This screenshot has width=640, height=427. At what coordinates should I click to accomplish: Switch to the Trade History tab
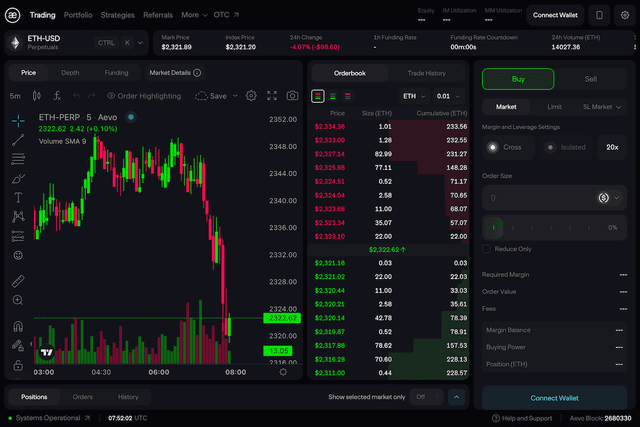427,73
